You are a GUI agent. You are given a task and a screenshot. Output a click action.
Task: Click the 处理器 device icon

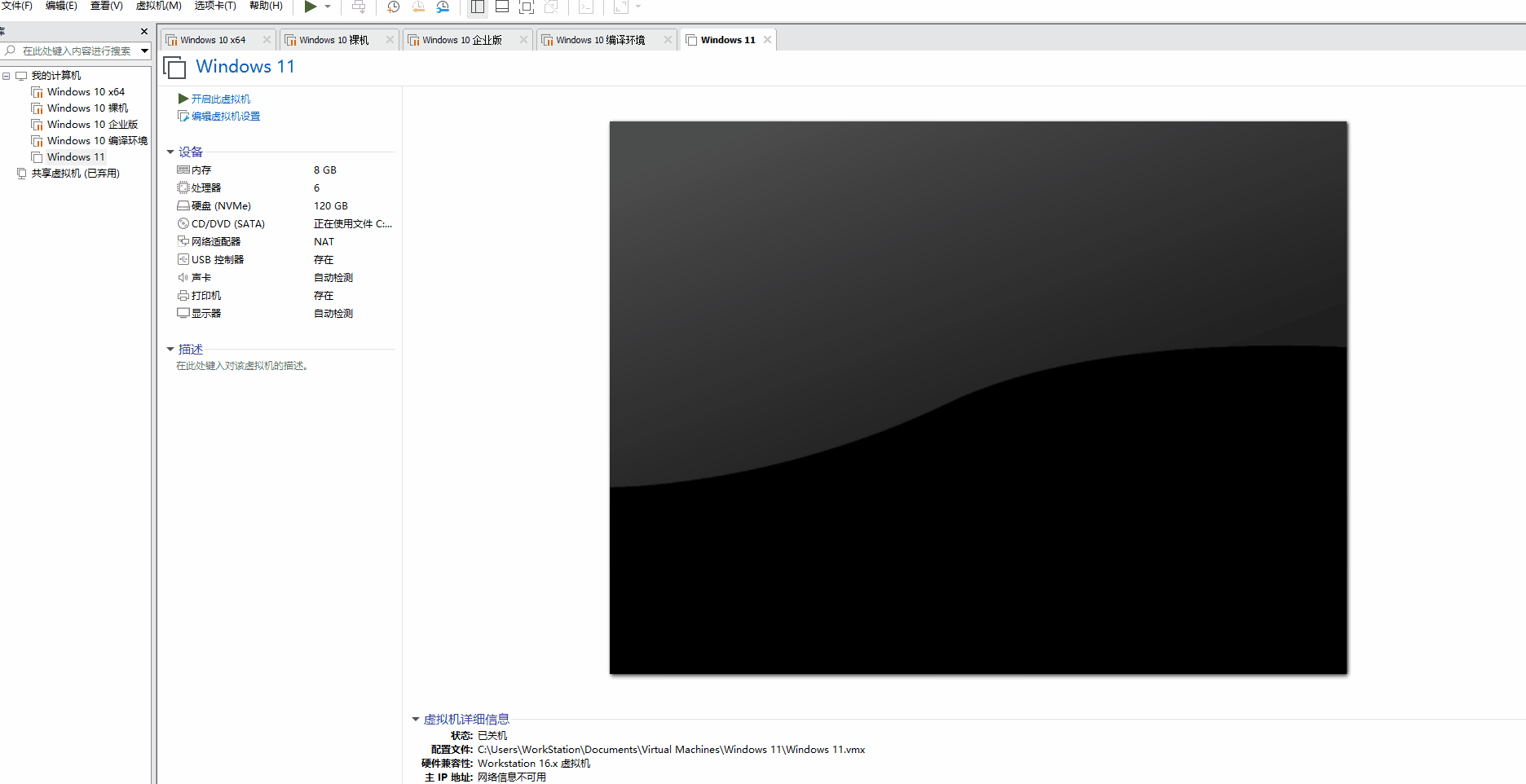pos(183,188)
